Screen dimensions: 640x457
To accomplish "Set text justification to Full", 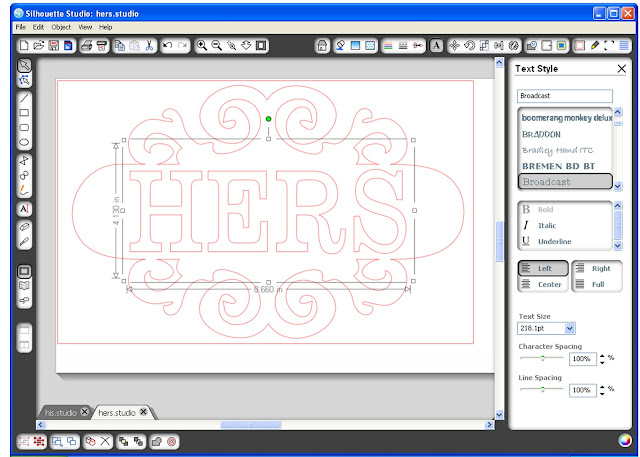I will 597,284.
